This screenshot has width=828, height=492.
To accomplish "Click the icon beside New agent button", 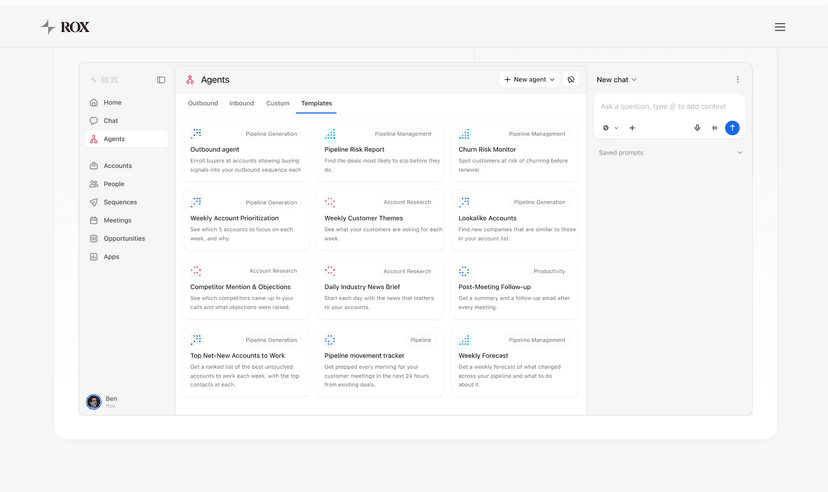I will [x=571, y=80].
